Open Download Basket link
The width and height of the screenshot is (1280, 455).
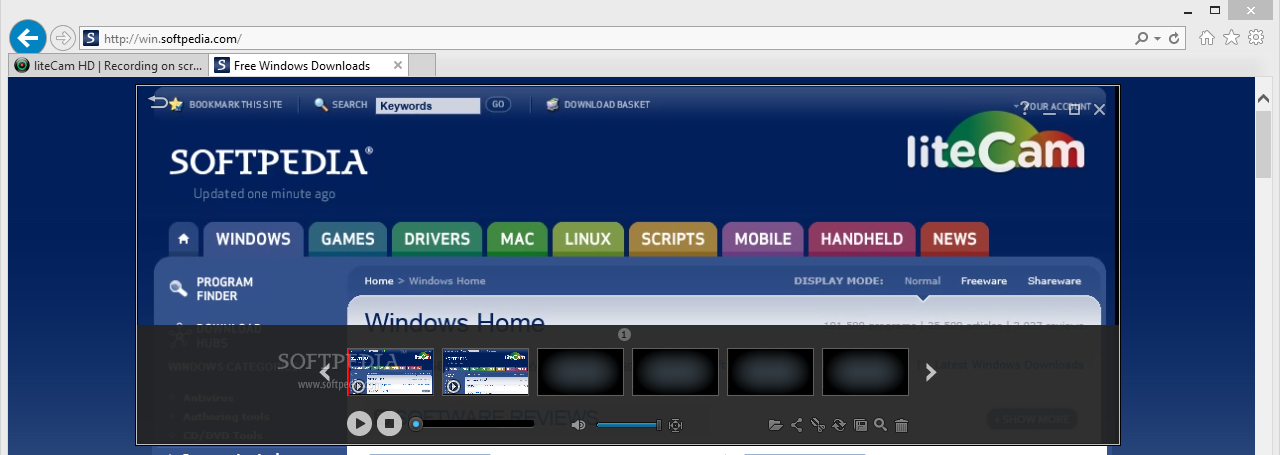[x=606, y=104]
